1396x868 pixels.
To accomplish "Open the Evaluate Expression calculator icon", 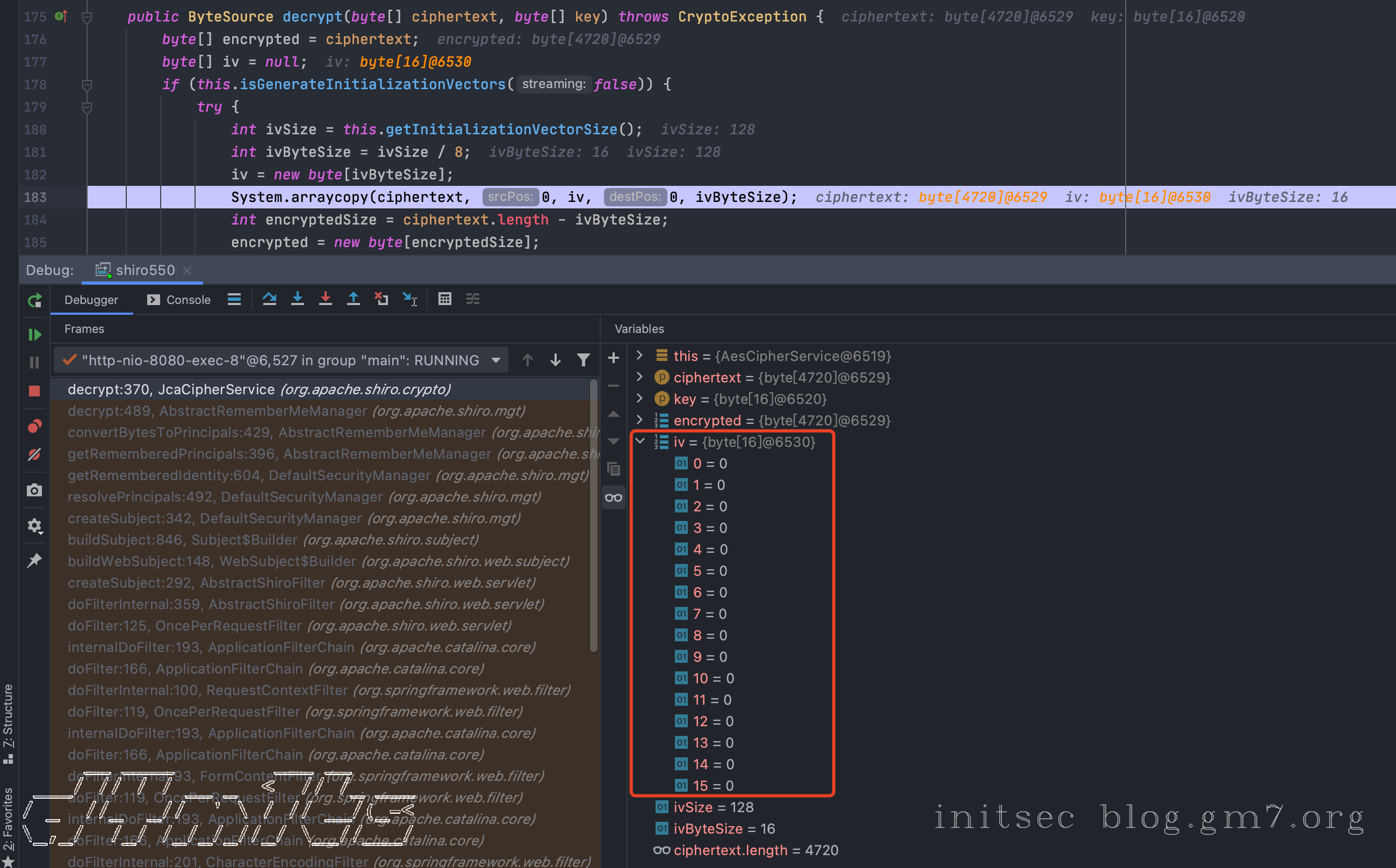I will click(x=444, y=299).
